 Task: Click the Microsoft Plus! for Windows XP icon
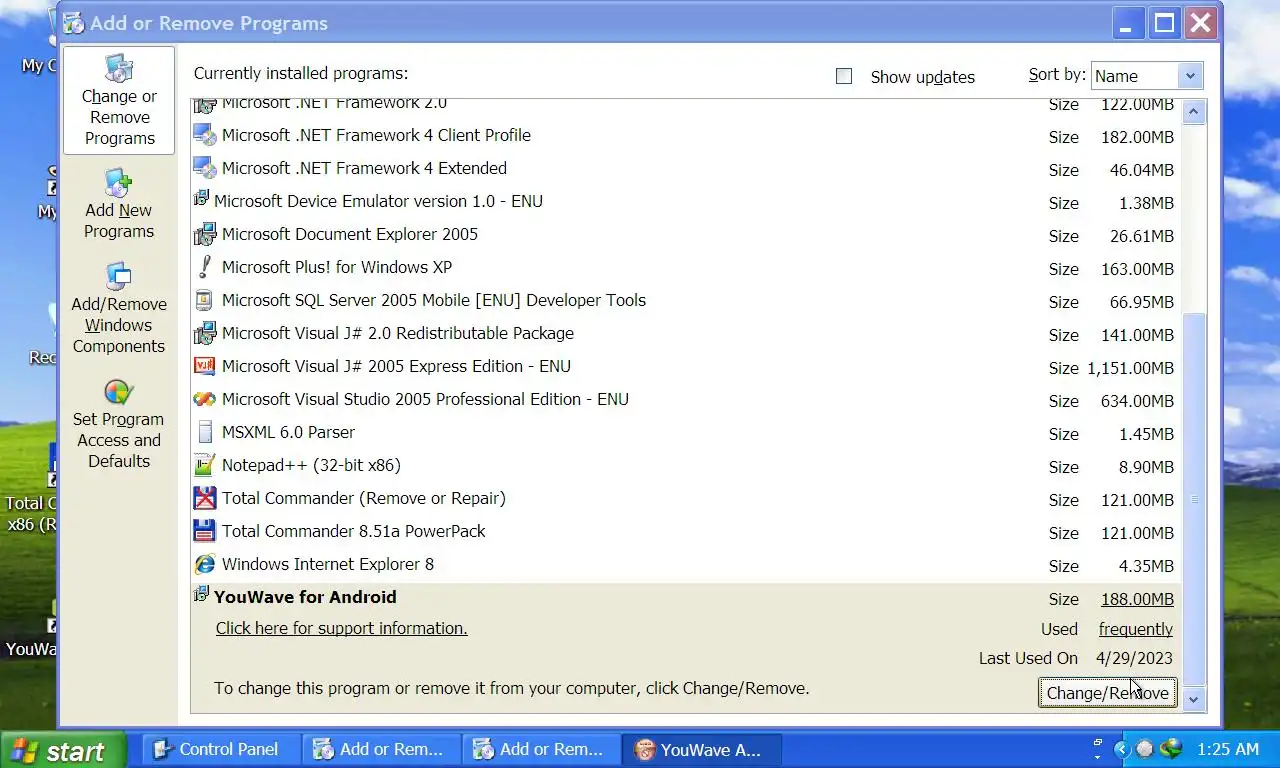[204, 267]
